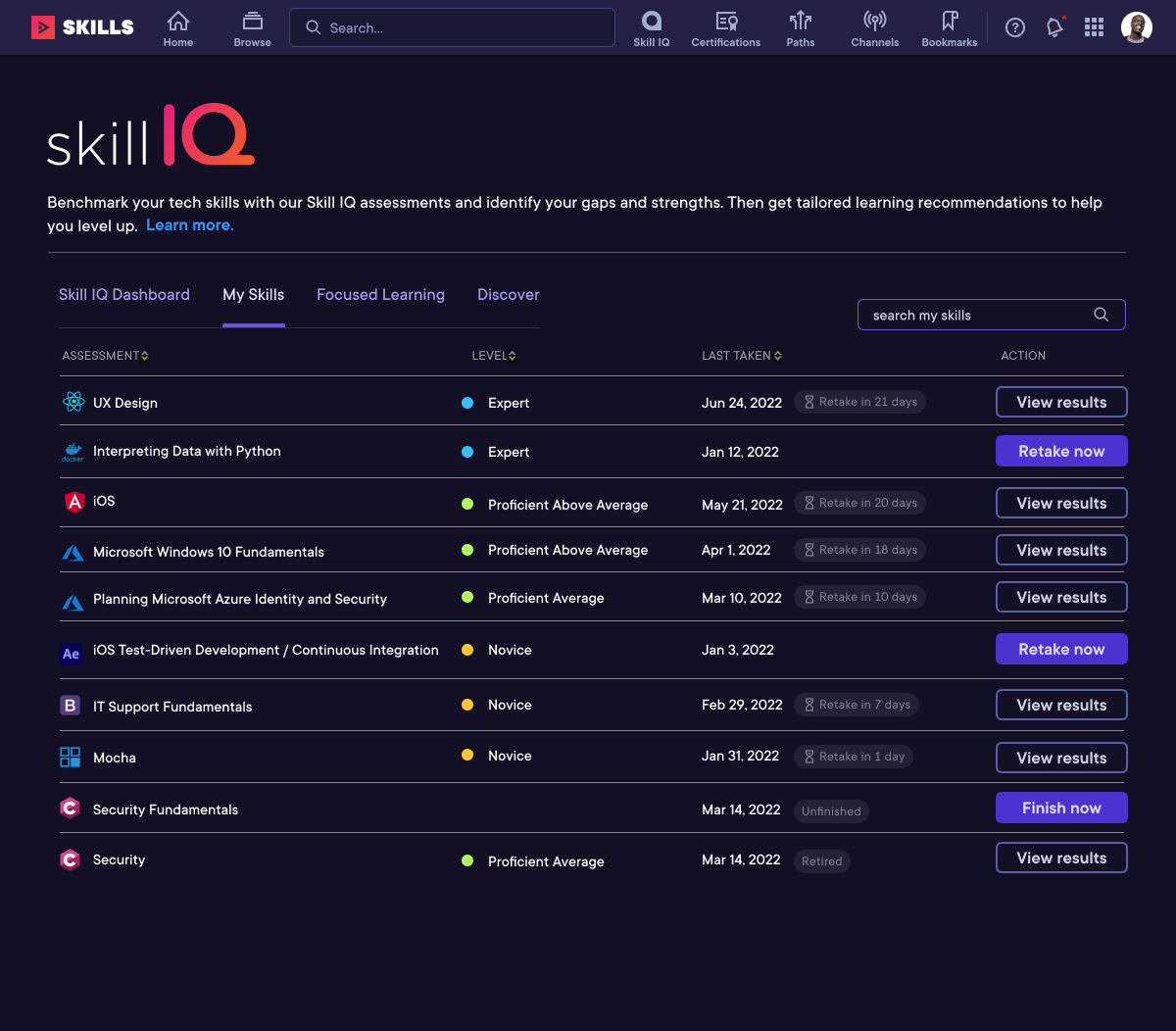The height and width of the screenshot is (1031, 1176).
Task: Switch to the Focused Learning tab
Action: [x=380, y=295]
